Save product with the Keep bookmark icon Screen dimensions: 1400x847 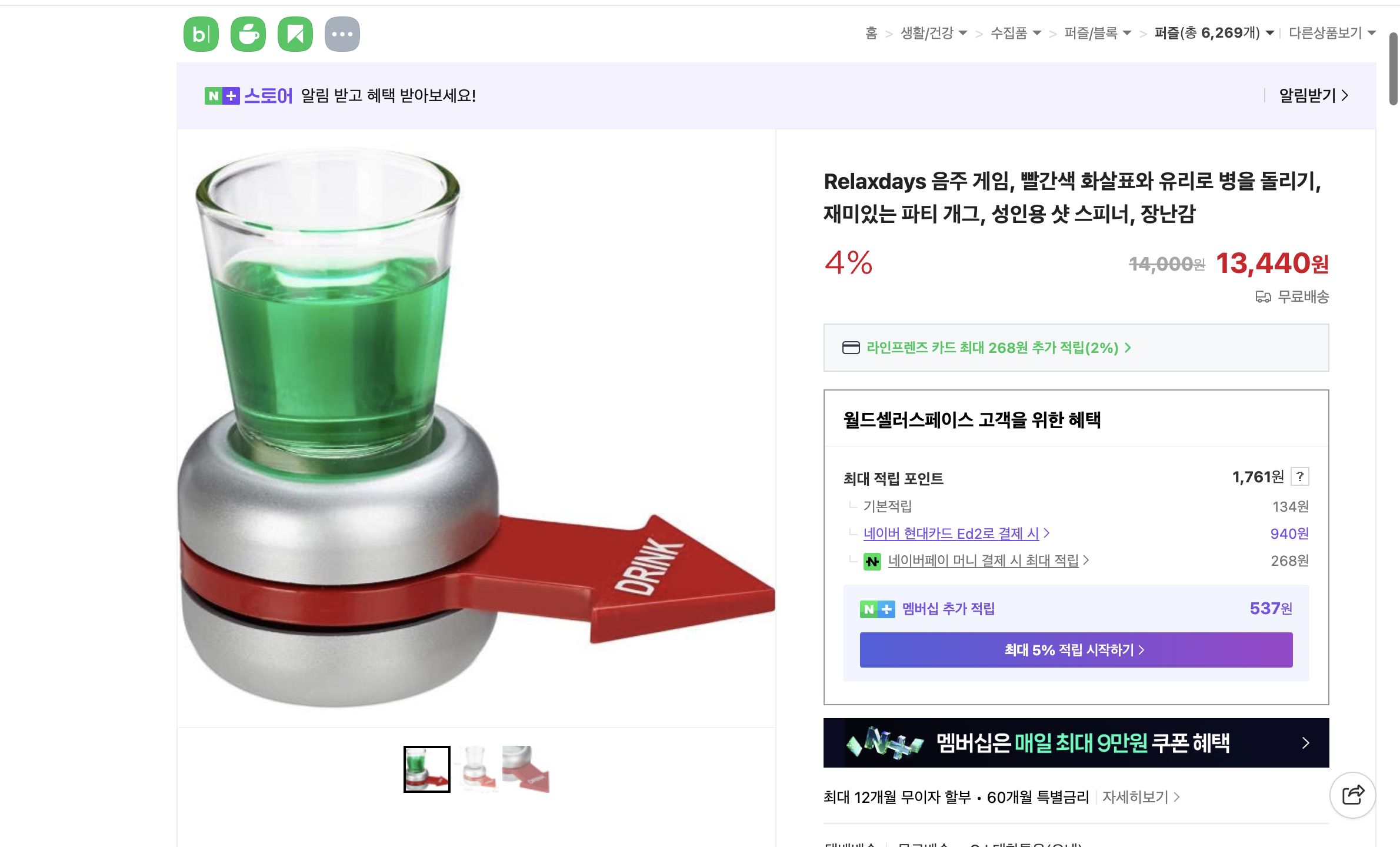click(x=296, y=34)
